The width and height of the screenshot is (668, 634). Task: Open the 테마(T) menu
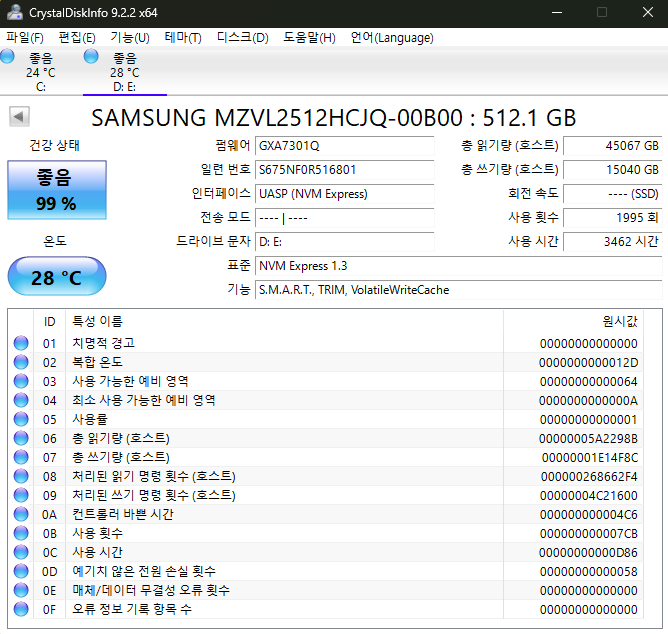click(183, 38)
